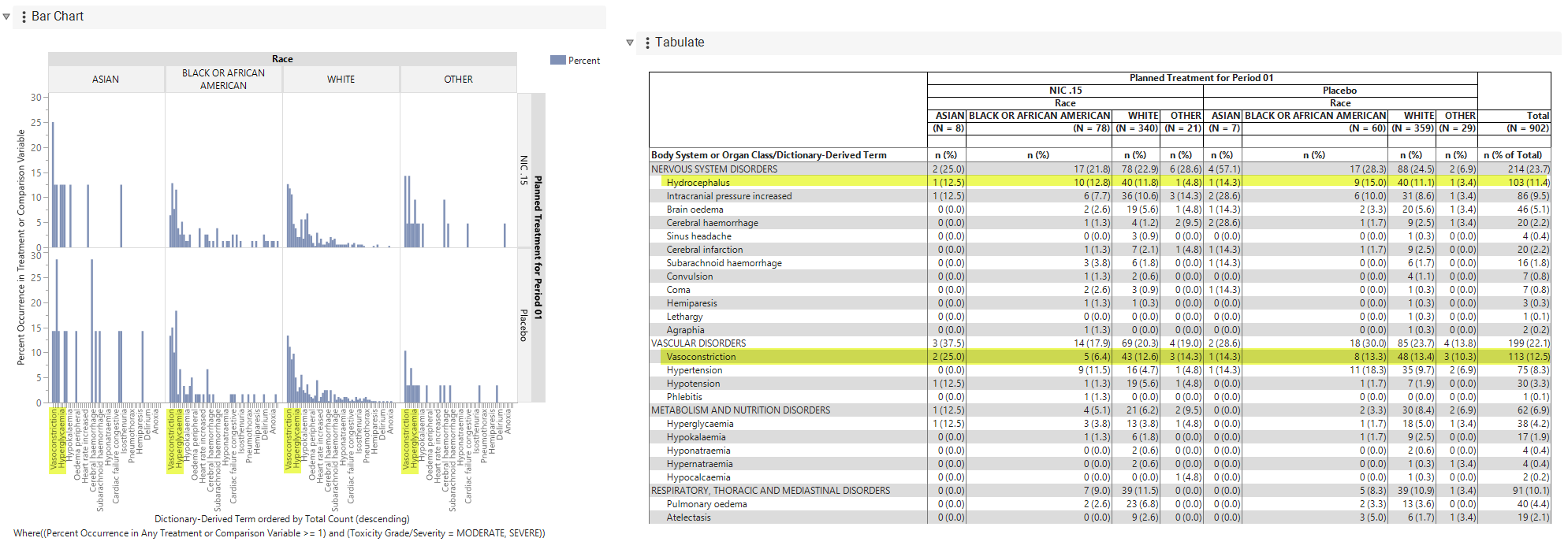Image resolution: width=1568 pixels, height=549 pixels.
Task: Select the WHITE race panel header
Action: [341, 80]
